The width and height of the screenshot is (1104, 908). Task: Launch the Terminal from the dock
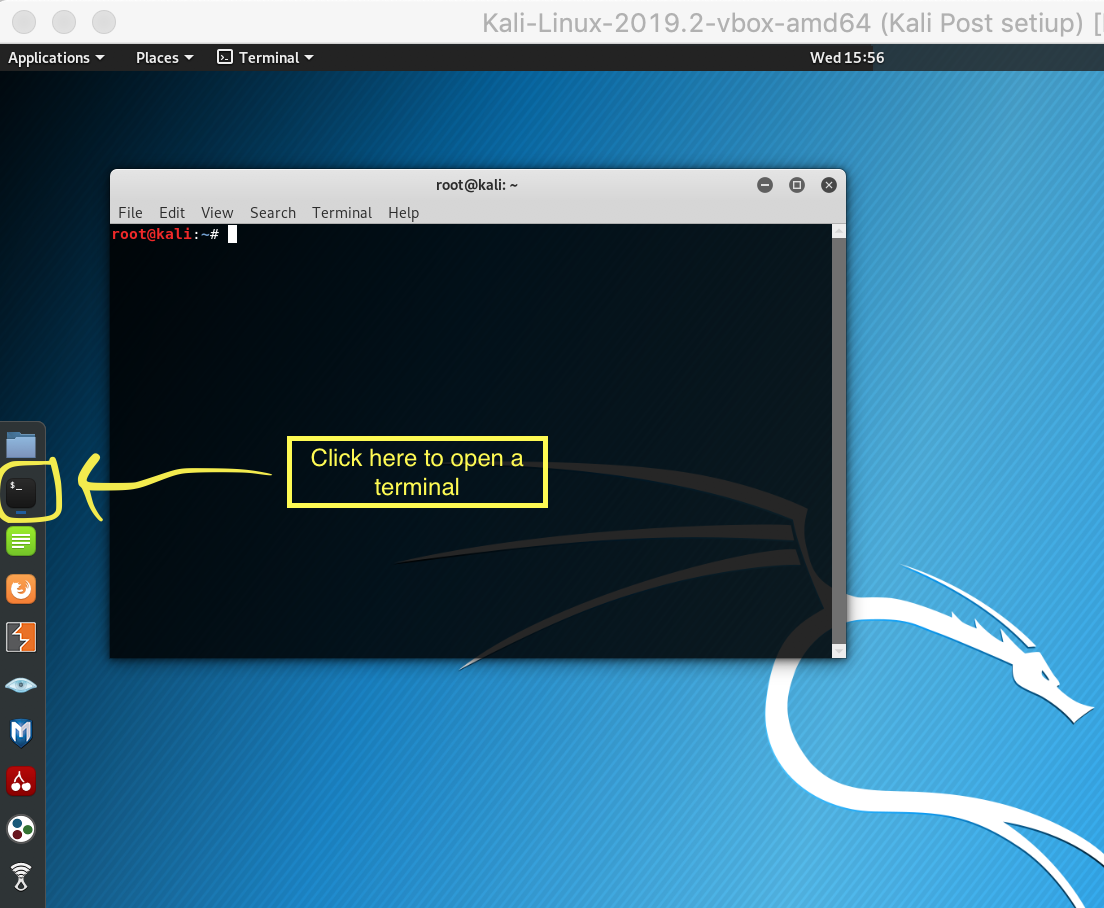21,492
